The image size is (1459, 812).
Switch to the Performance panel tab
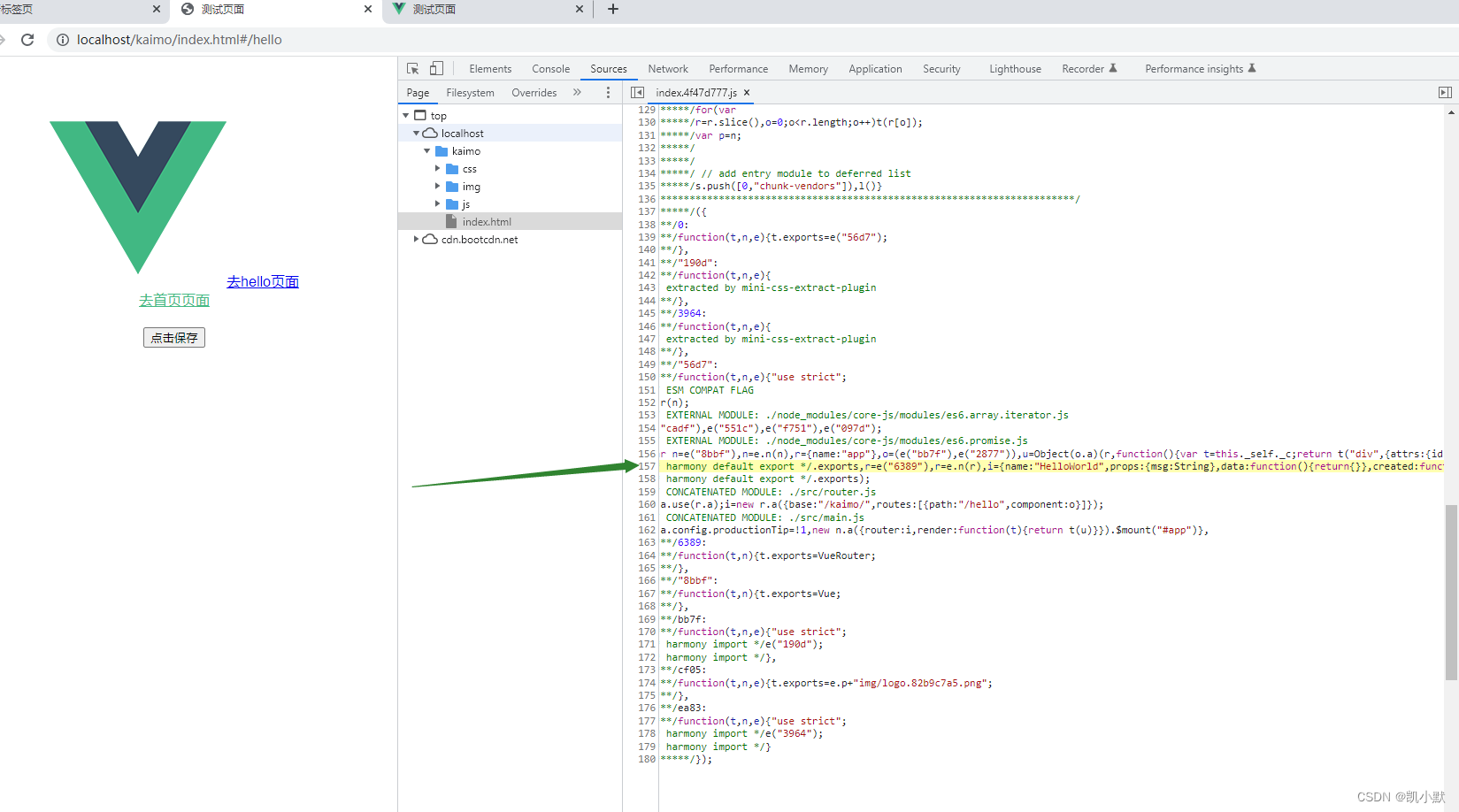point(738,69)
